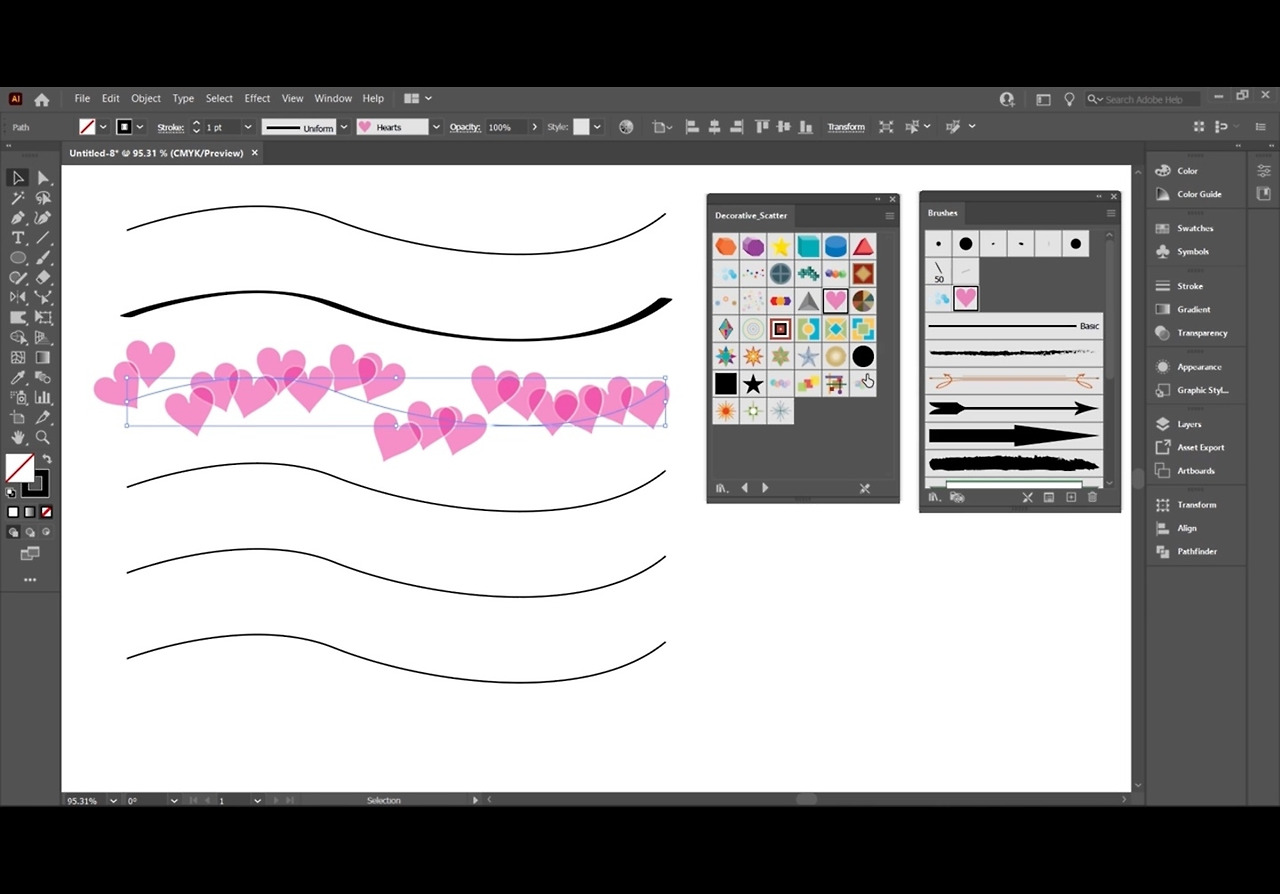Open the Hearts brush definition dropdown
This screenshot has width=1280, height=894.
[x=436, y=127]
